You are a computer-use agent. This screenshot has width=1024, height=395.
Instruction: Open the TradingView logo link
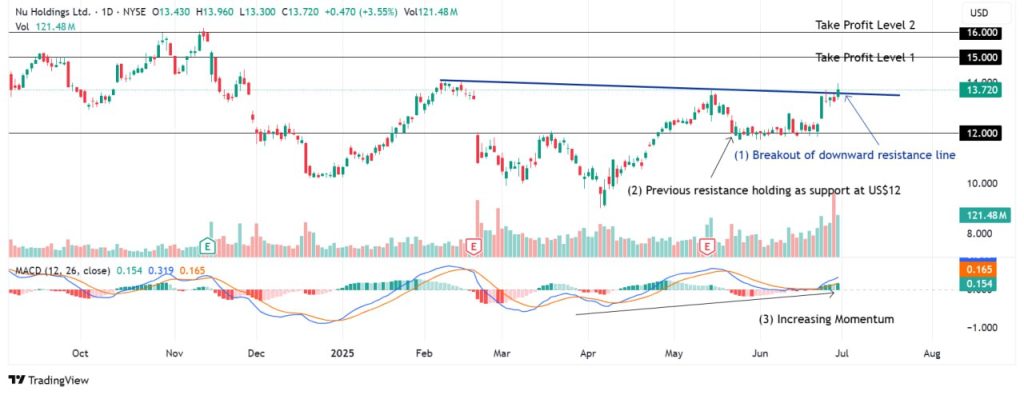(x=48, y=380)
